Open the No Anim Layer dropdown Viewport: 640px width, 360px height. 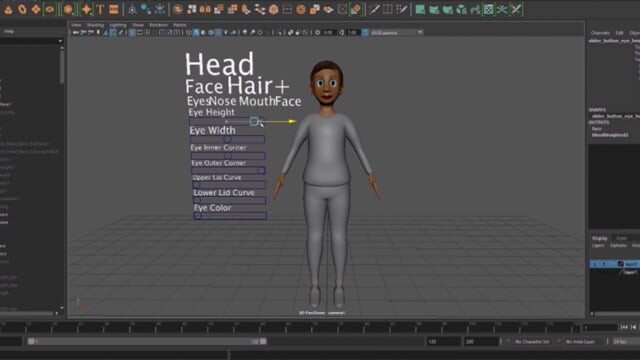(580, 341)
